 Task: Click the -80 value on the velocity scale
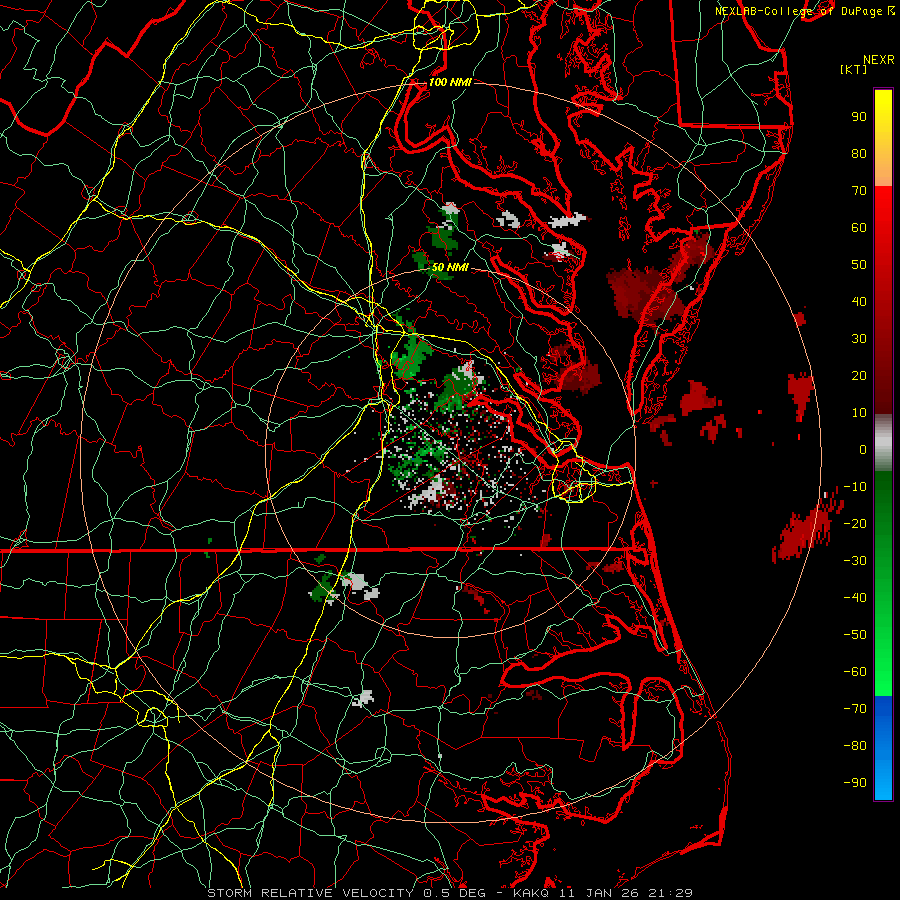coord(855,746)
